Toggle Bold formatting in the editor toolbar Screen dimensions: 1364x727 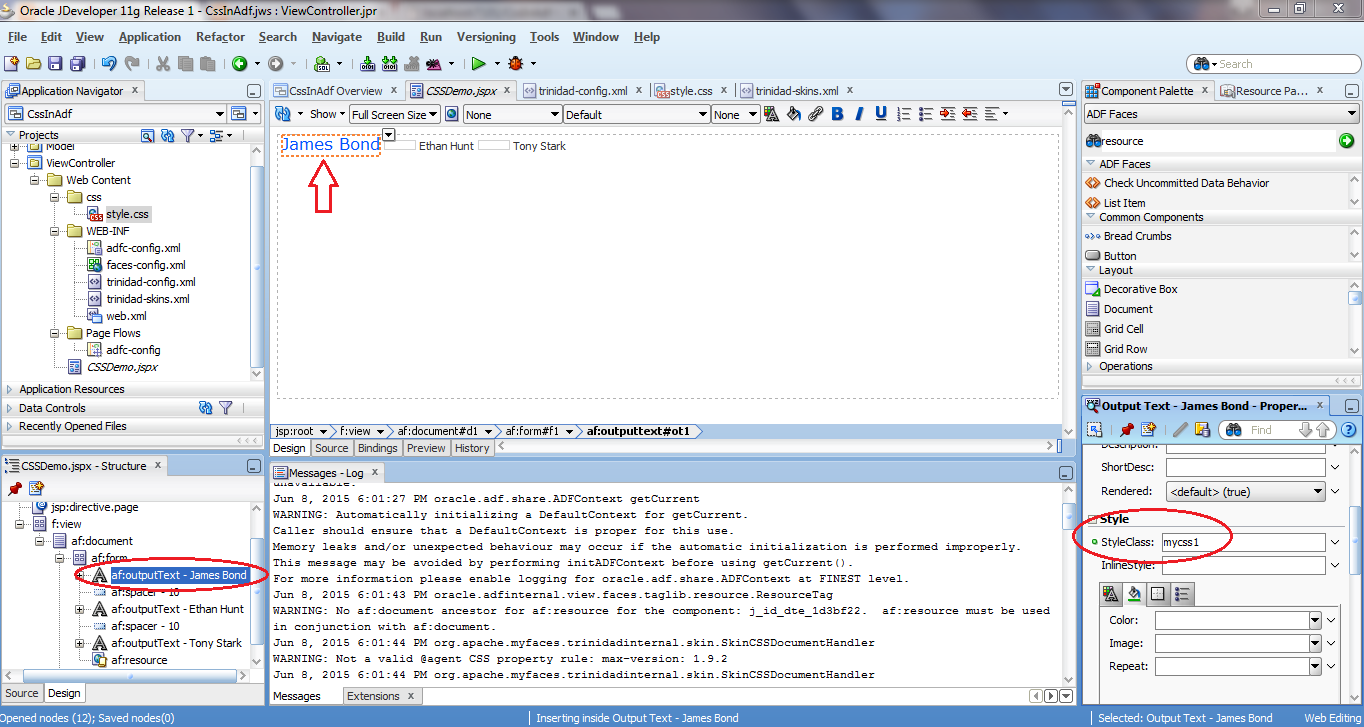pos(838,114)
